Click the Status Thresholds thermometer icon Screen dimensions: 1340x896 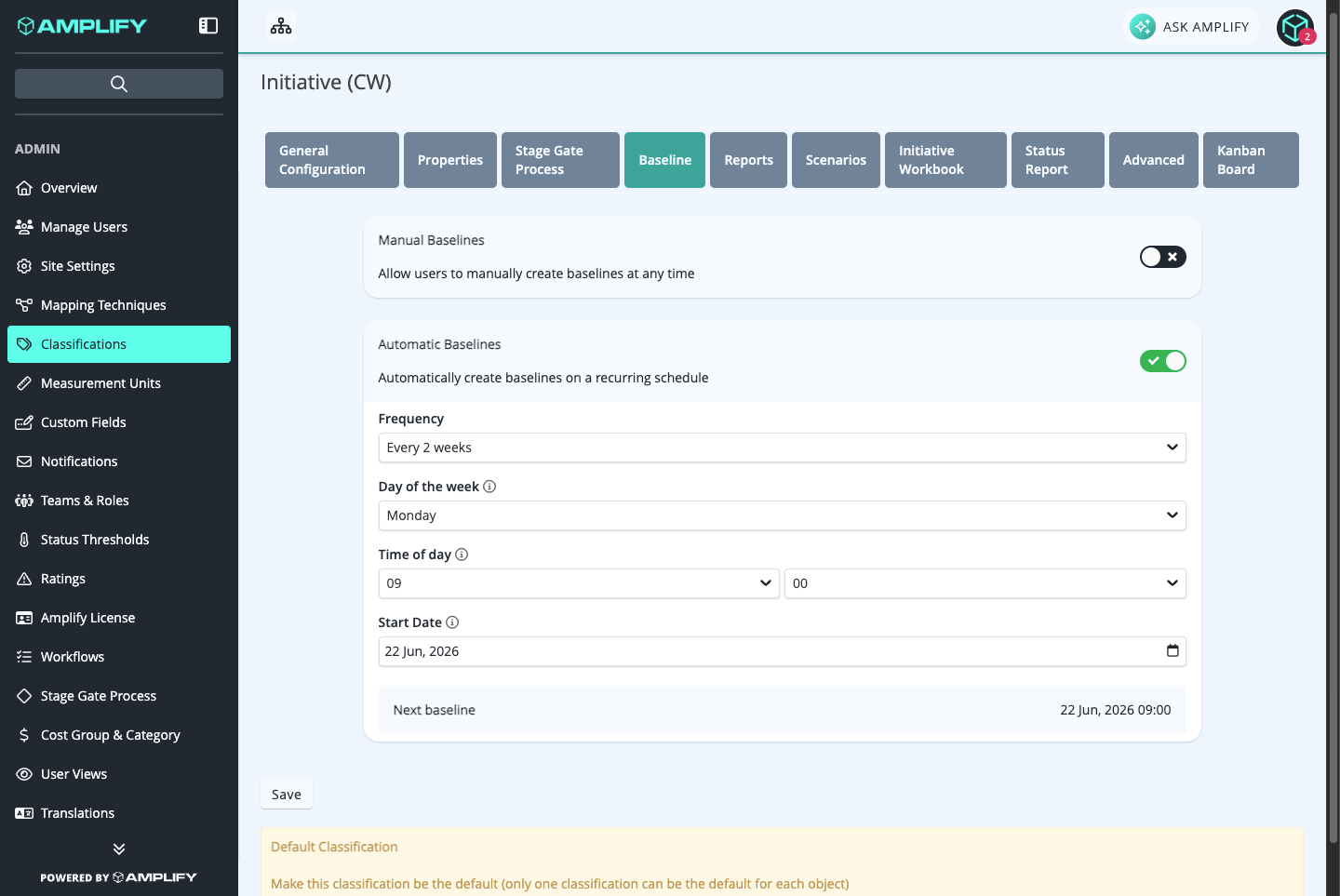click(x=24, y=540)
